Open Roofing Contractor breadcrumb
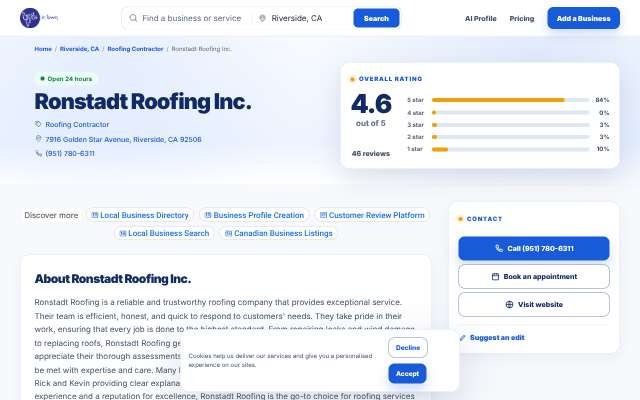This screenshot has width=640, height=400. tap(135, 49)
